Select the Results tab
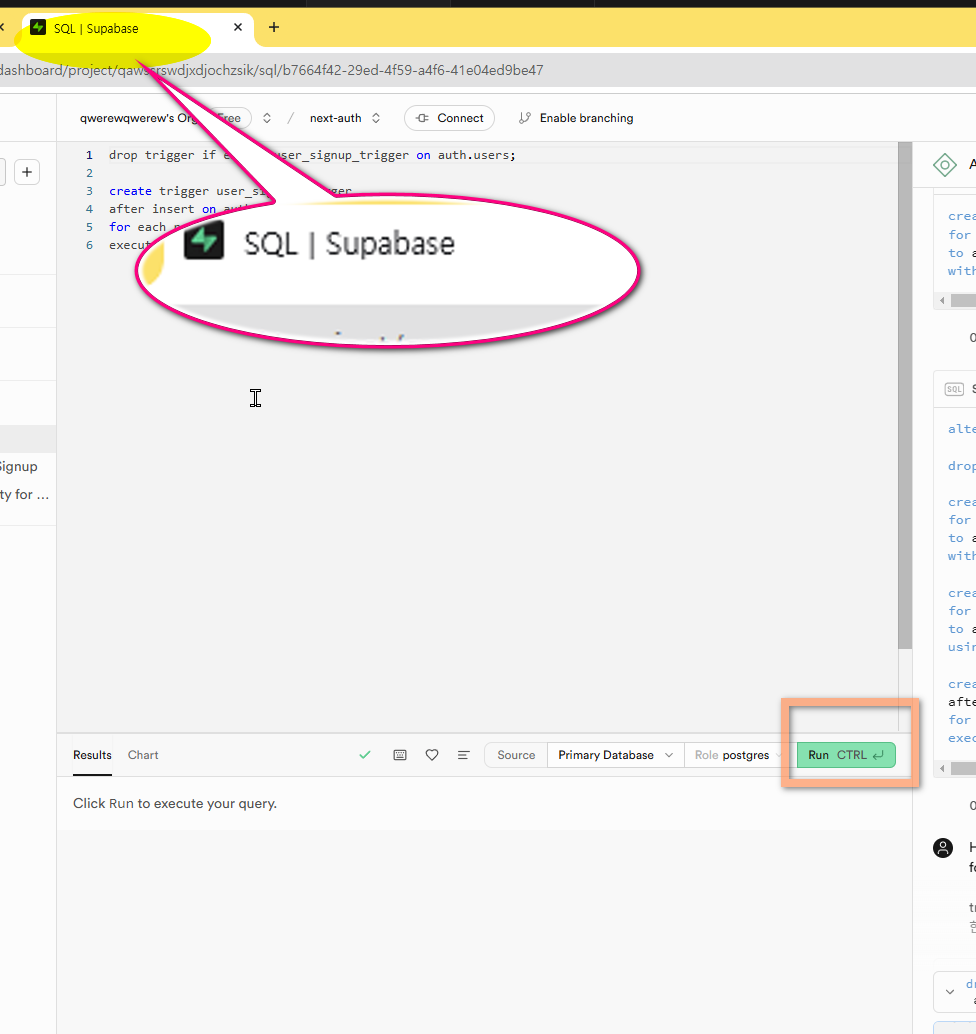The height and width of the screenshot is (1034, 976). pos(92,755)
